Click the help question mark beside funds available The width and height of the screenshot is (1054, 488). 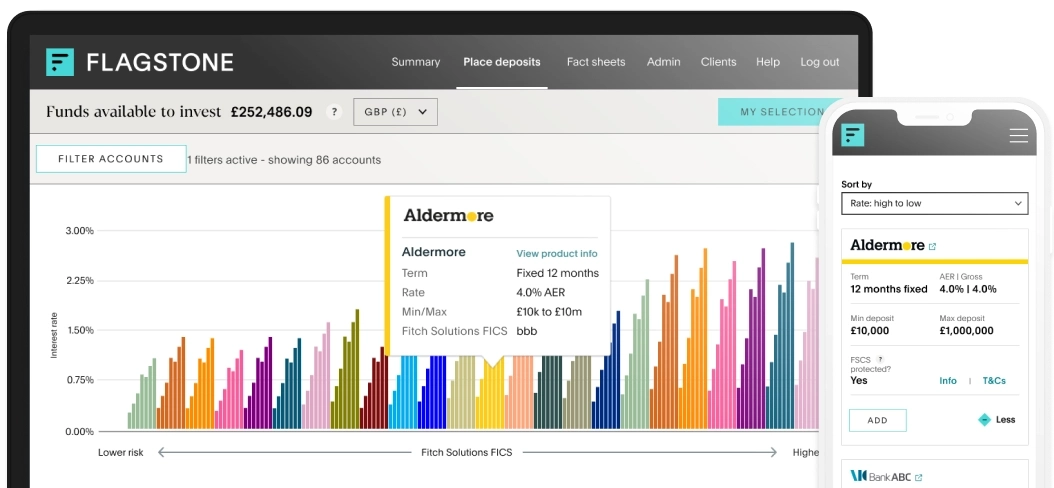pos(334,112)
